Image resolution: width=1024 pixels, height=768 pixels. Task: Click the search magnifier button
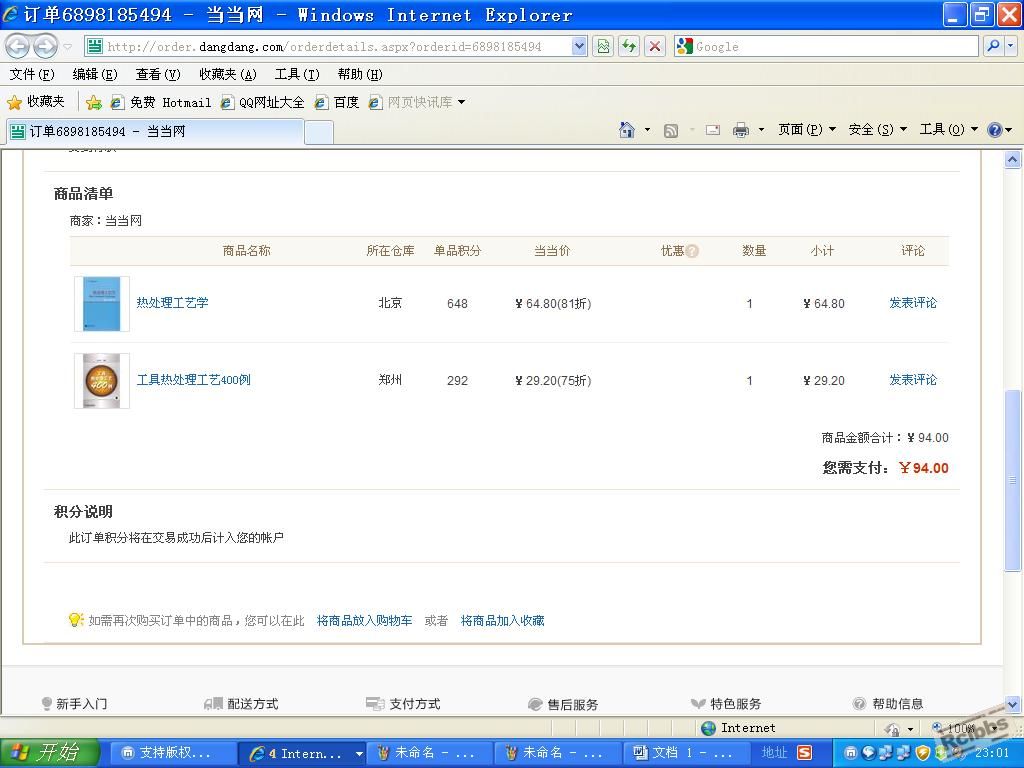pyautogui.click(x=993, y=46)
